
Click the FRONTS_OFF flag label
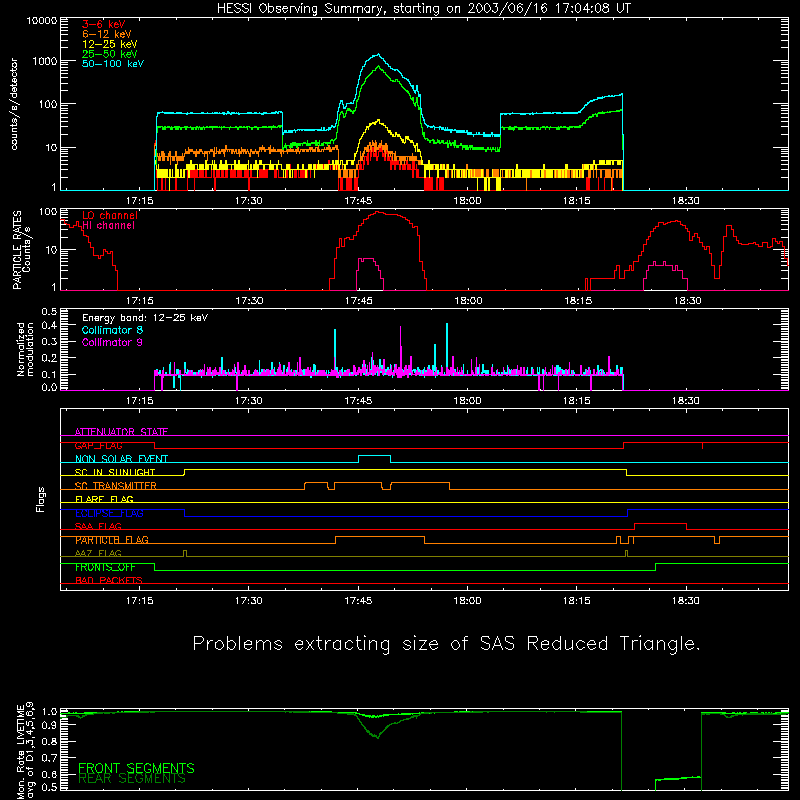pyautogui.click(x=105, y=567)
